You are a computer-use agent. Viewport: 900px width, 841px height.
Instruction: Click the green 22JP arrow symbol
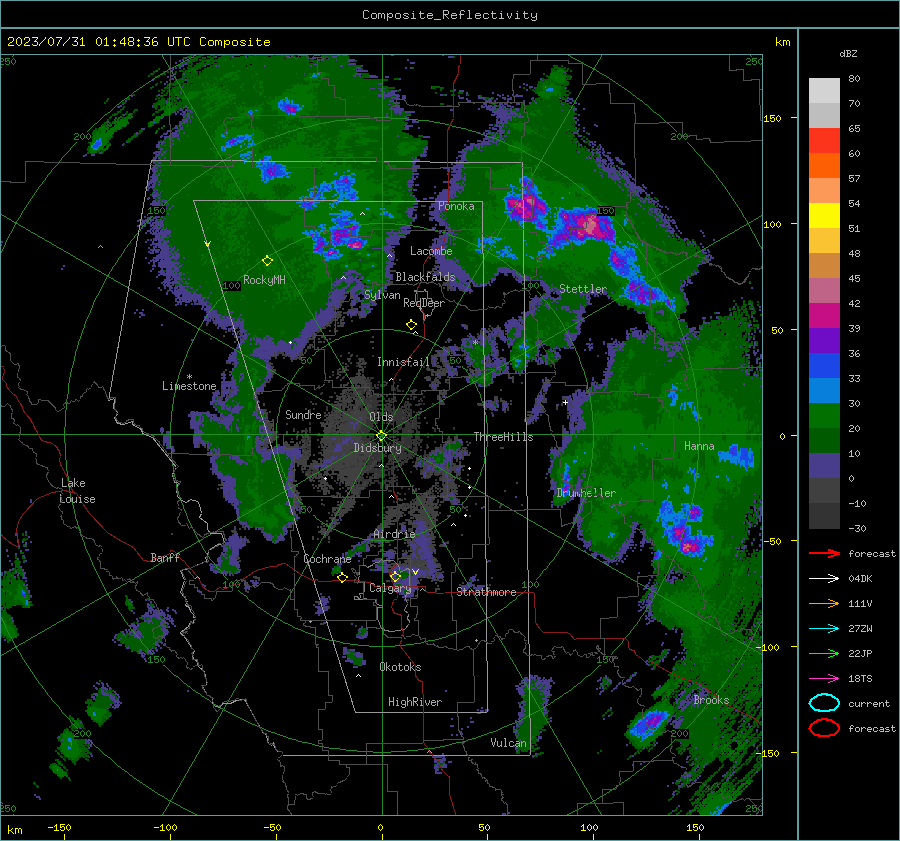(x=824, y=653)
